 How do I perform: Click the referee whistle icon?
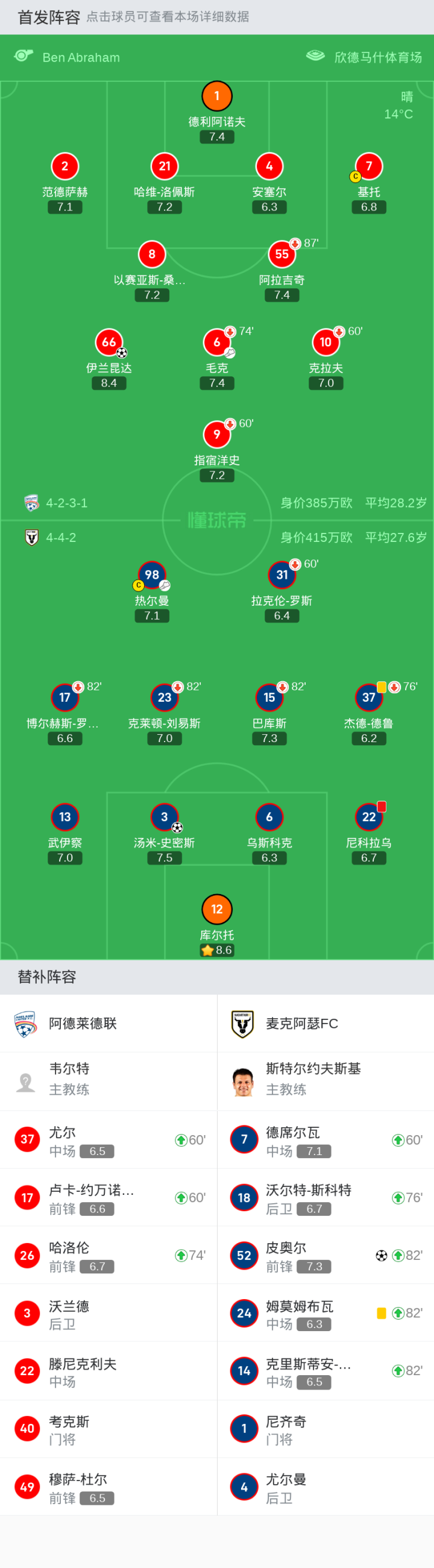(23, 56)
